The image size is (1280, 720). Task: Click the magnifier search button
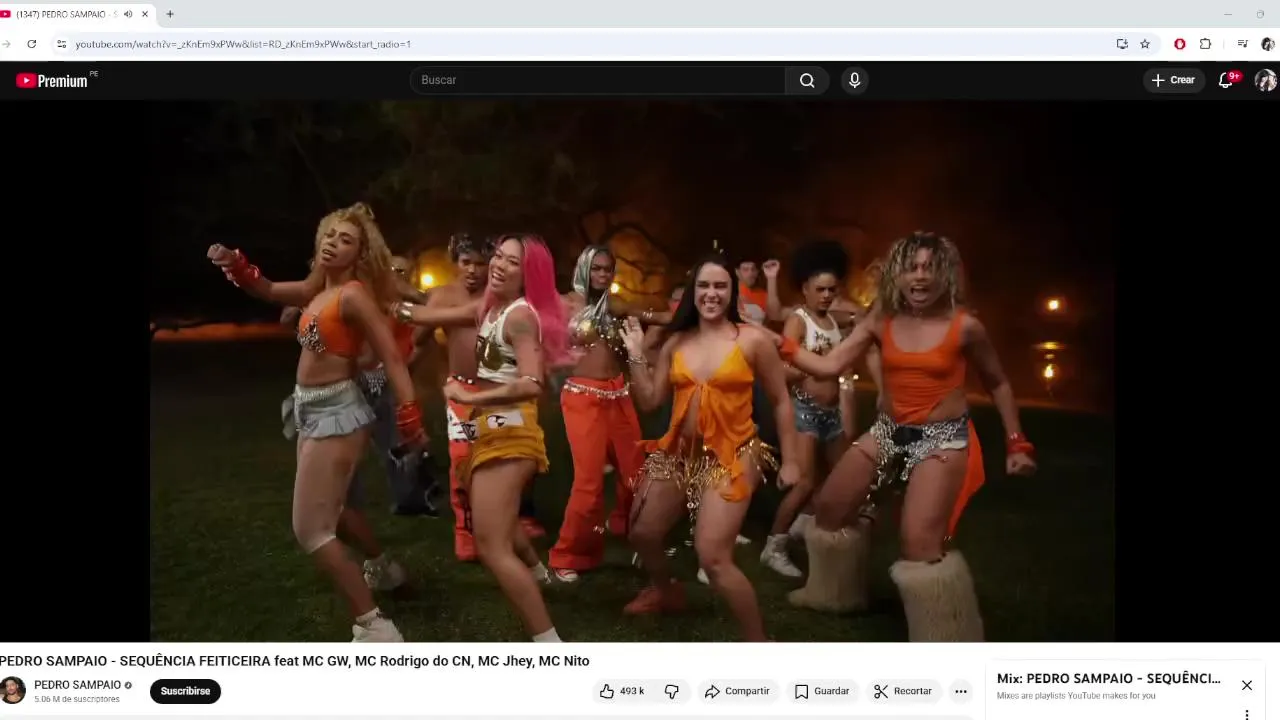(807, 80)
